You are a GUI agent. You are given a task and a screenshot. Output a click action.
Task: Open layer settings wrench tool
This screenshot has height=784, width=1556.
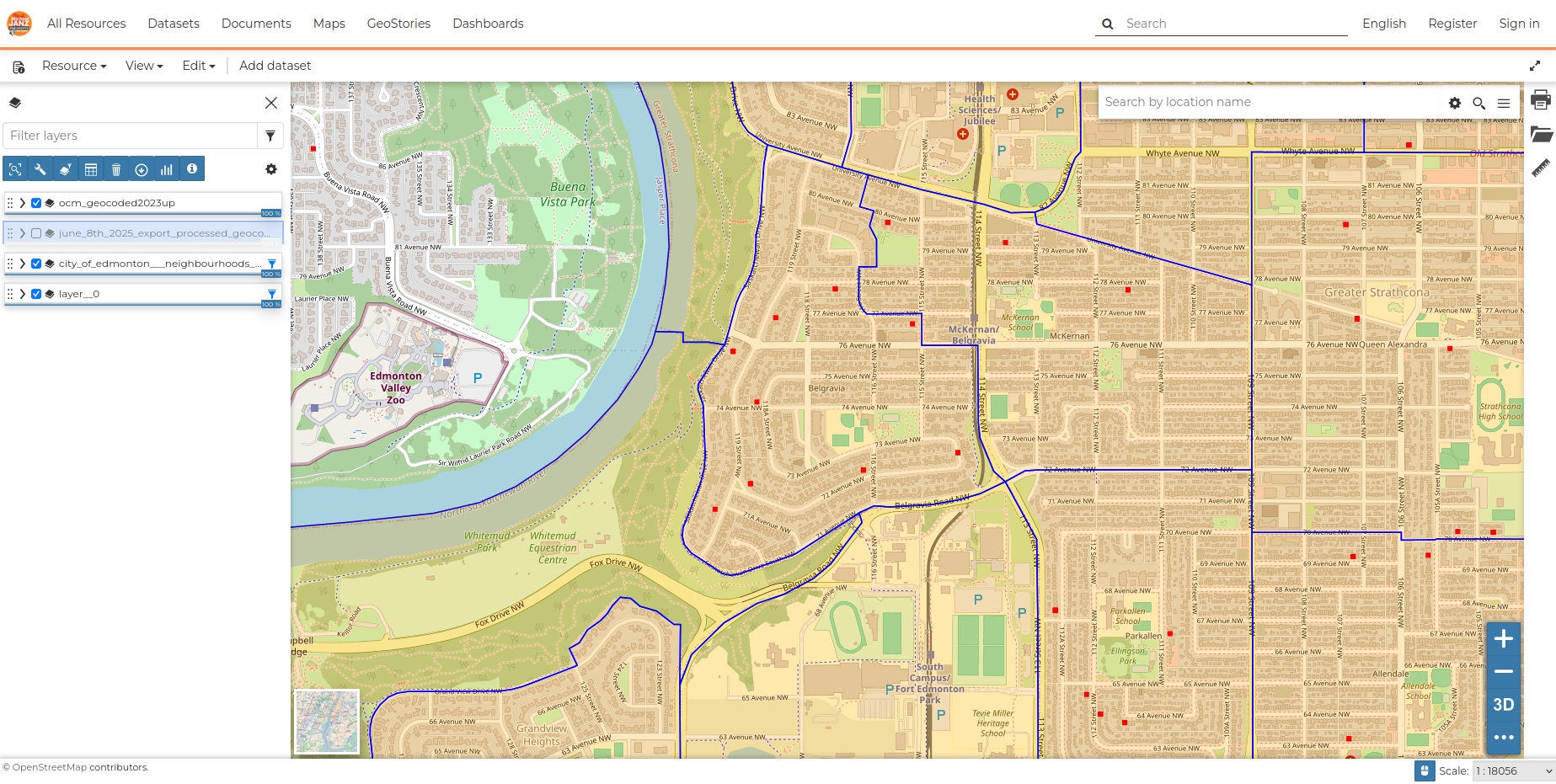tap(40, 169)
